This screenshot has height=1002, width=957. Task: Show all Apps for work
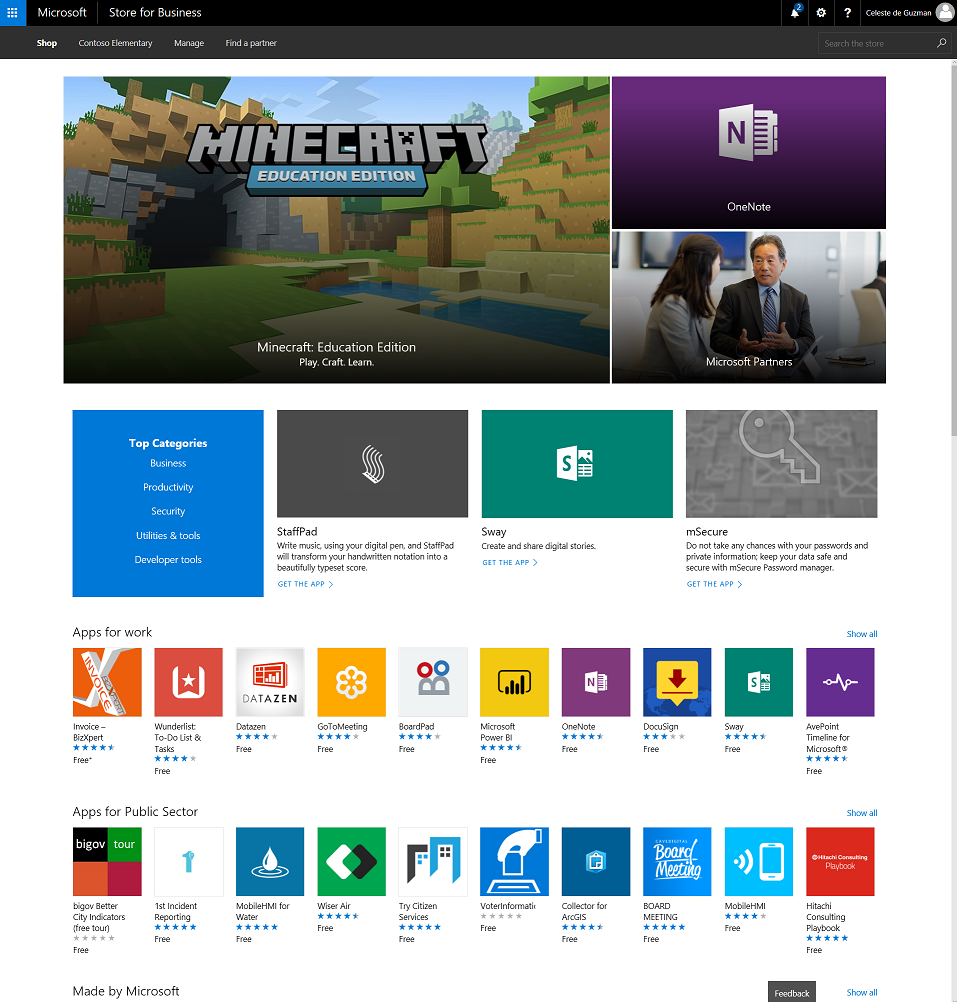(x=862, y=634)
